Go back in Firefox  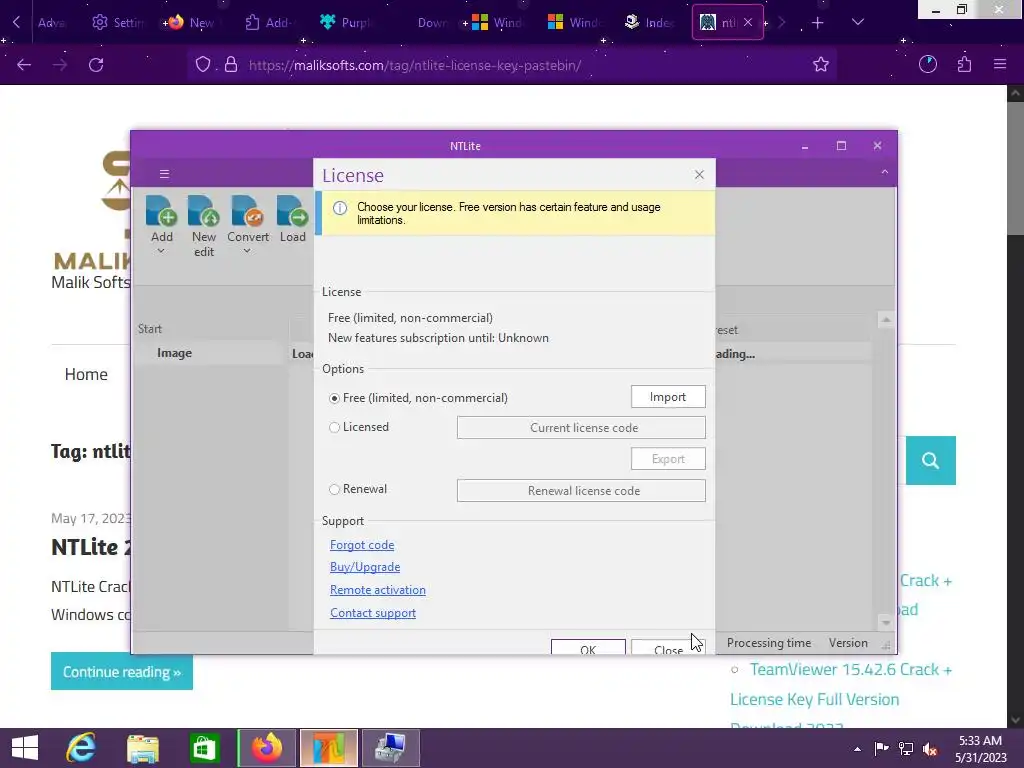click(x=24, y=65)
